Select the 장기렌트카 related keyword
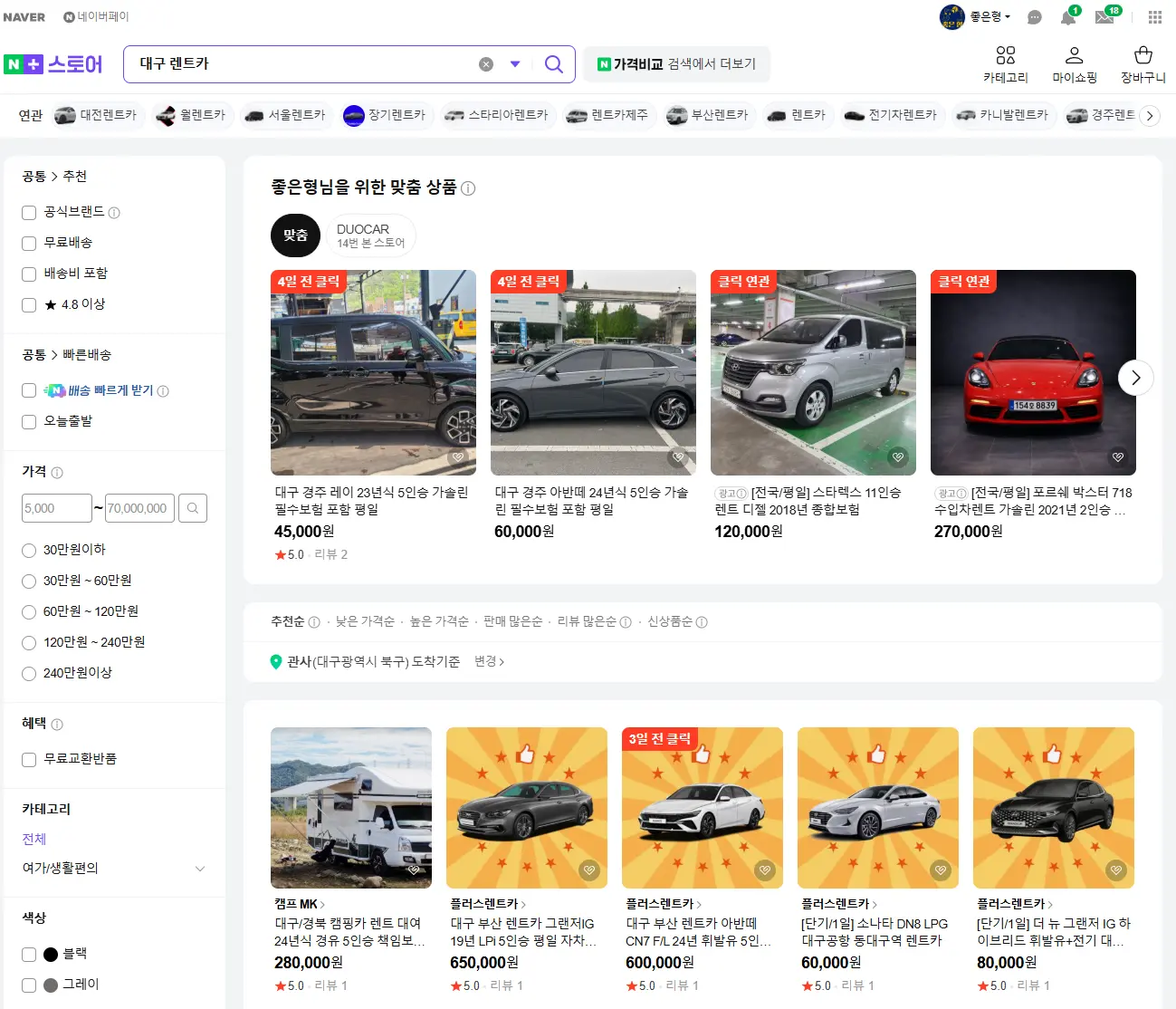 click(x=386, y=115)
